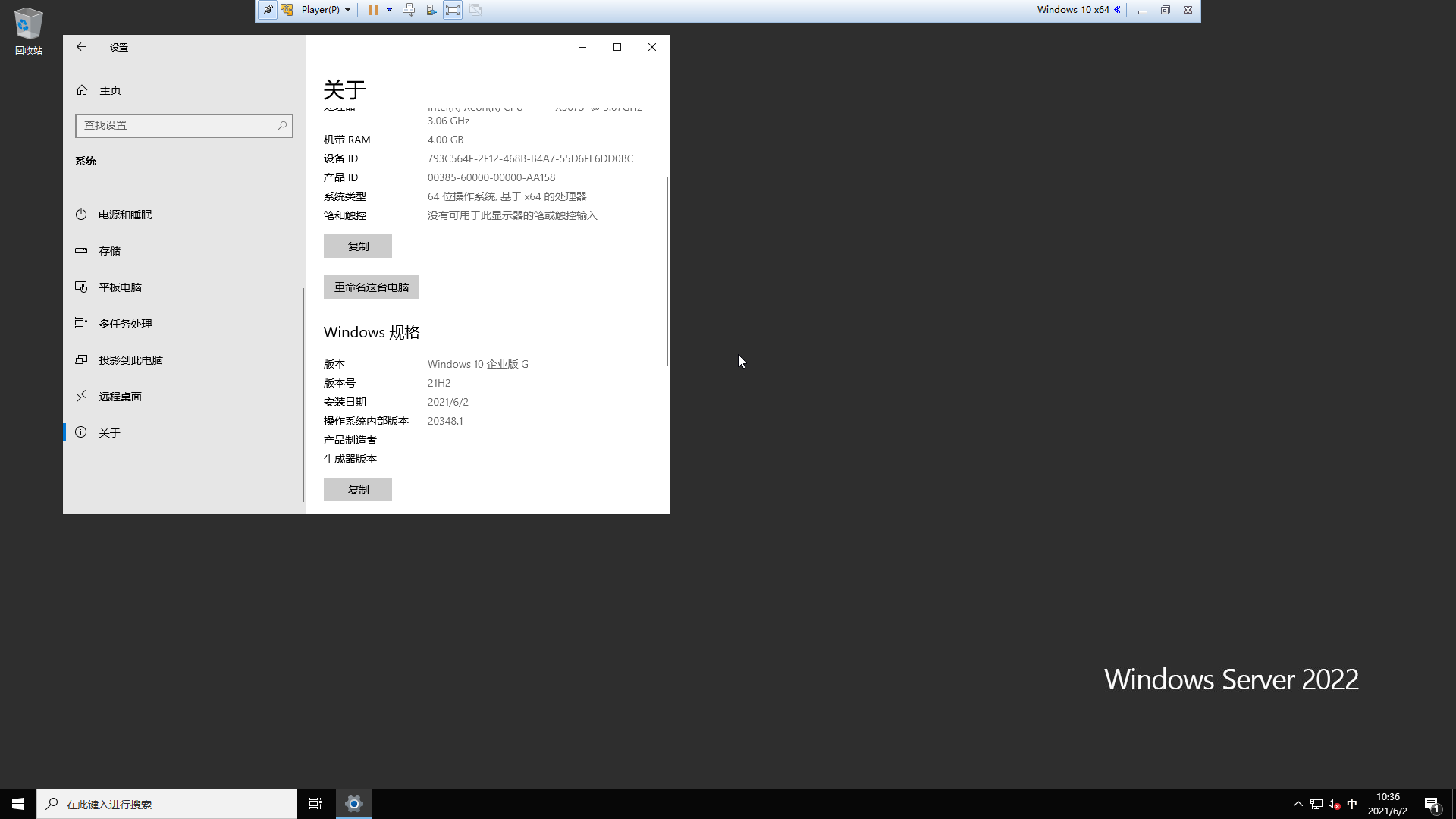Collapse toolbar with double chevron arrow
This screenshot has width=1456, height=819.
pyautogui.click(x=1117, y=10)
